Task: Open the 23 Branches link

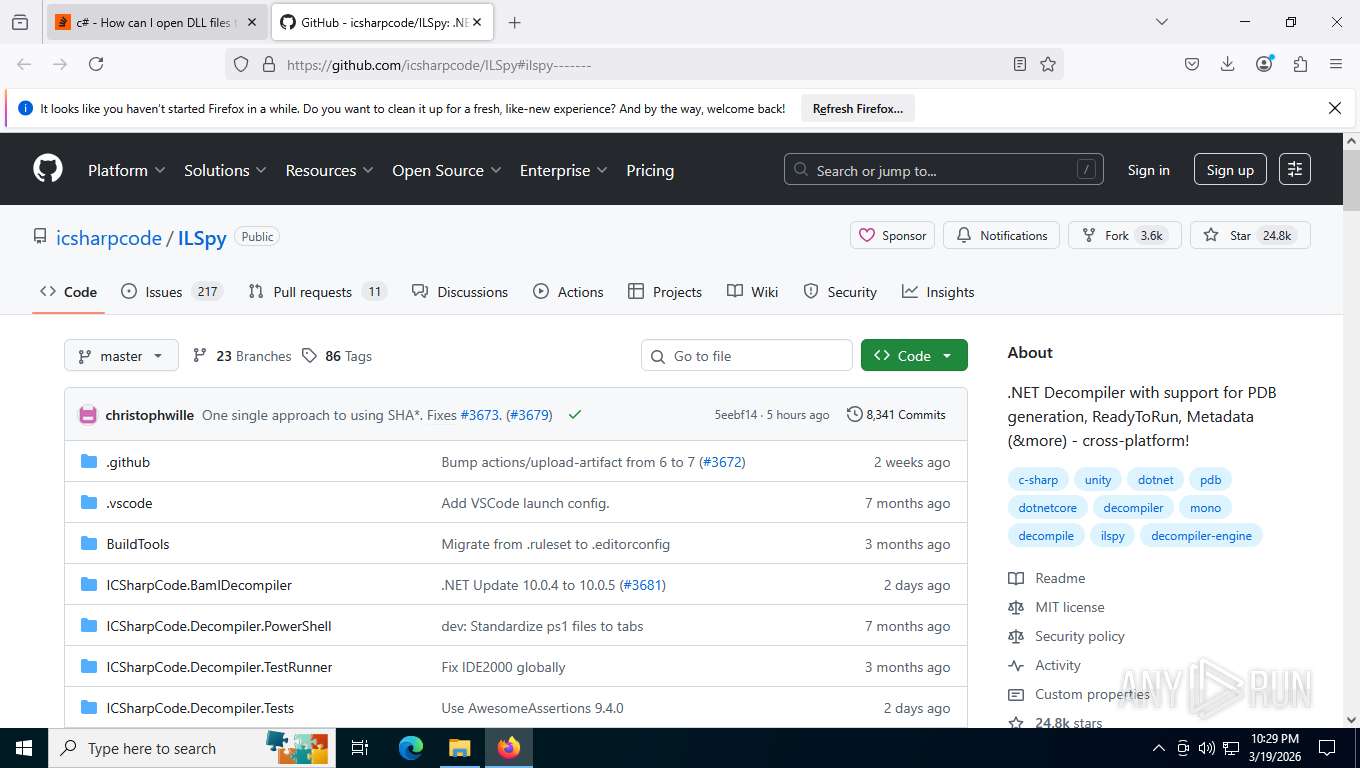Action: click(x=242, y=356)
